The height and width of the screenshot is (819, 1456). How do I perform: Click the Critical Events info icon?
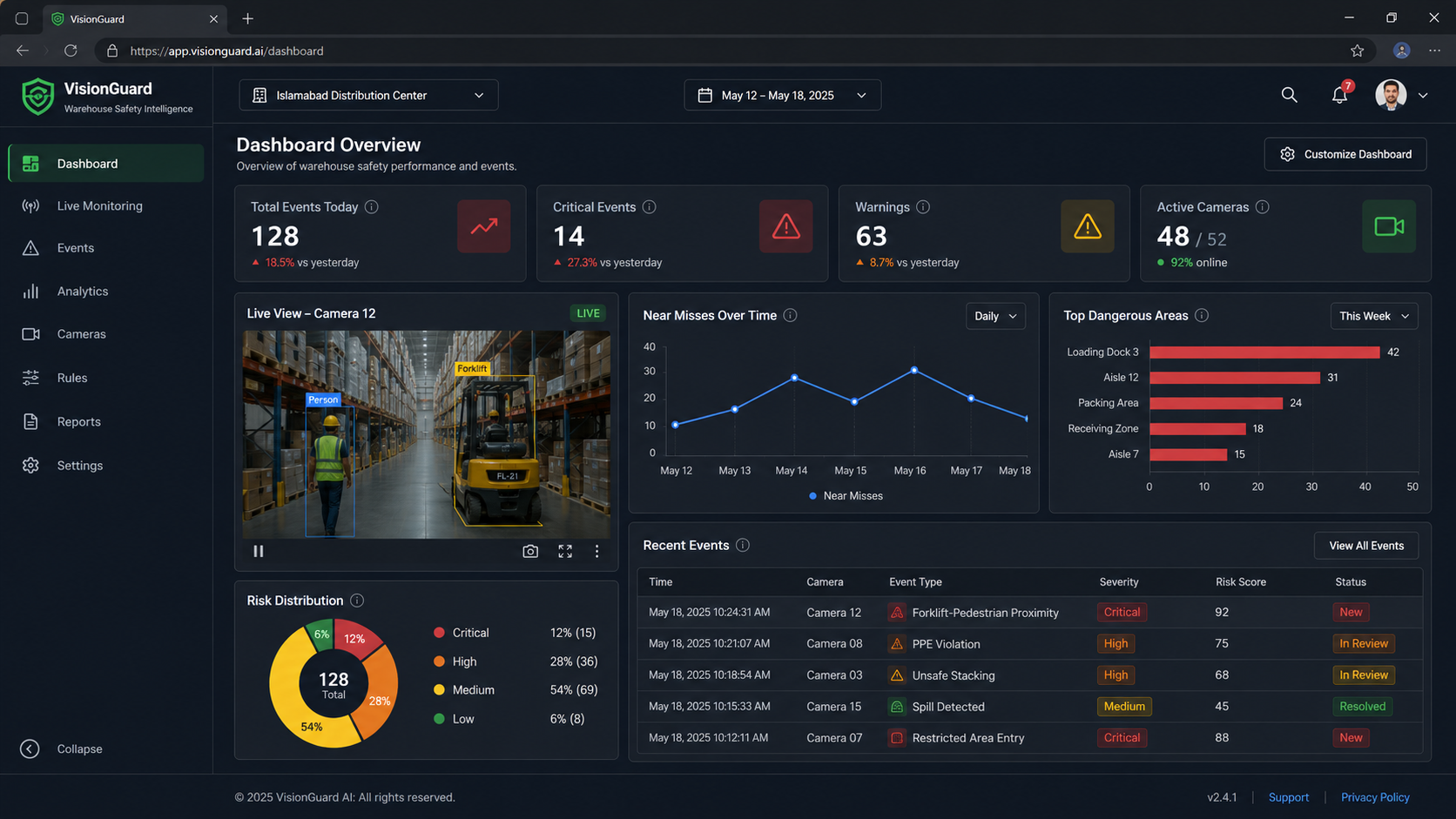point(649,207)
